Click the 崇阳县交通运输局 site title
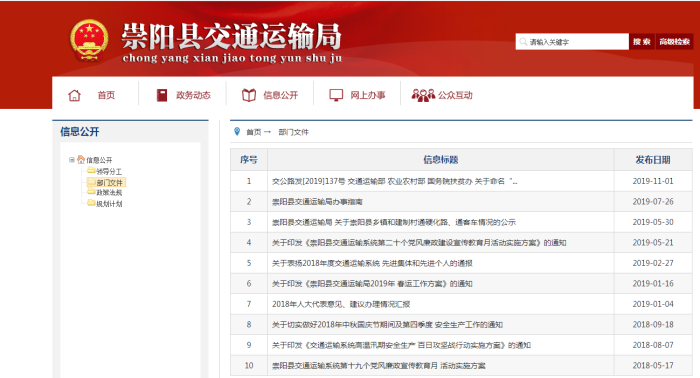Screen dimensions: 700x378 click(x=231, y=37)
